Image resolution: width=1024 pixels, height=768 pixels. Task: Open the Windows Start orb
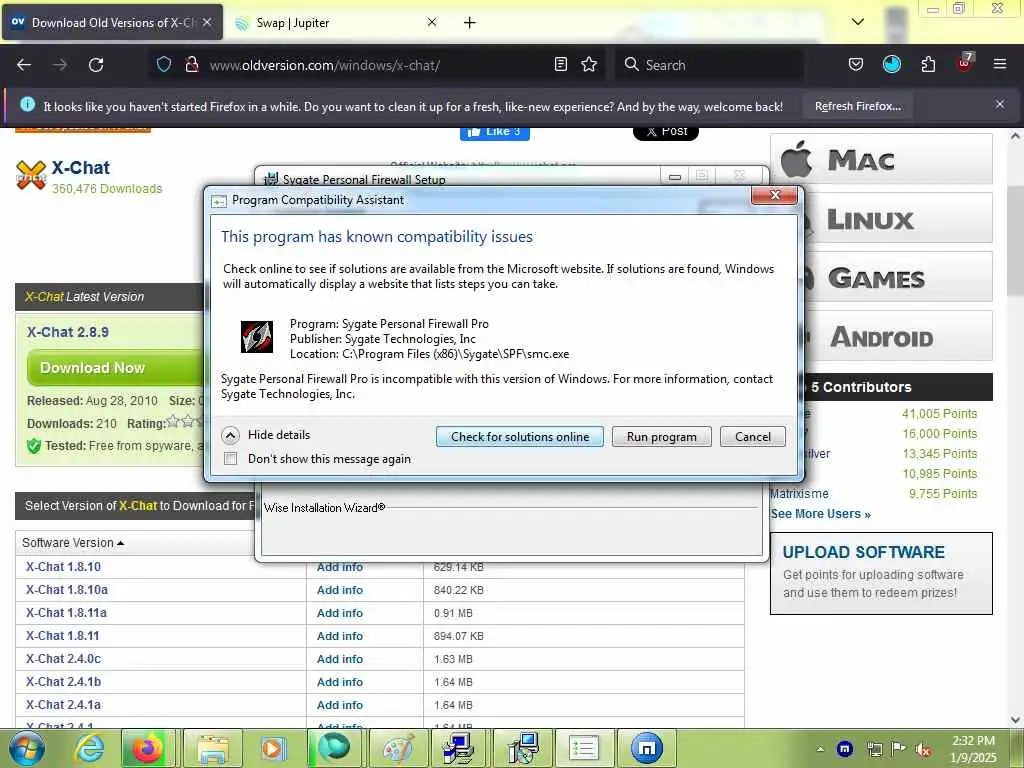point(26,748)
